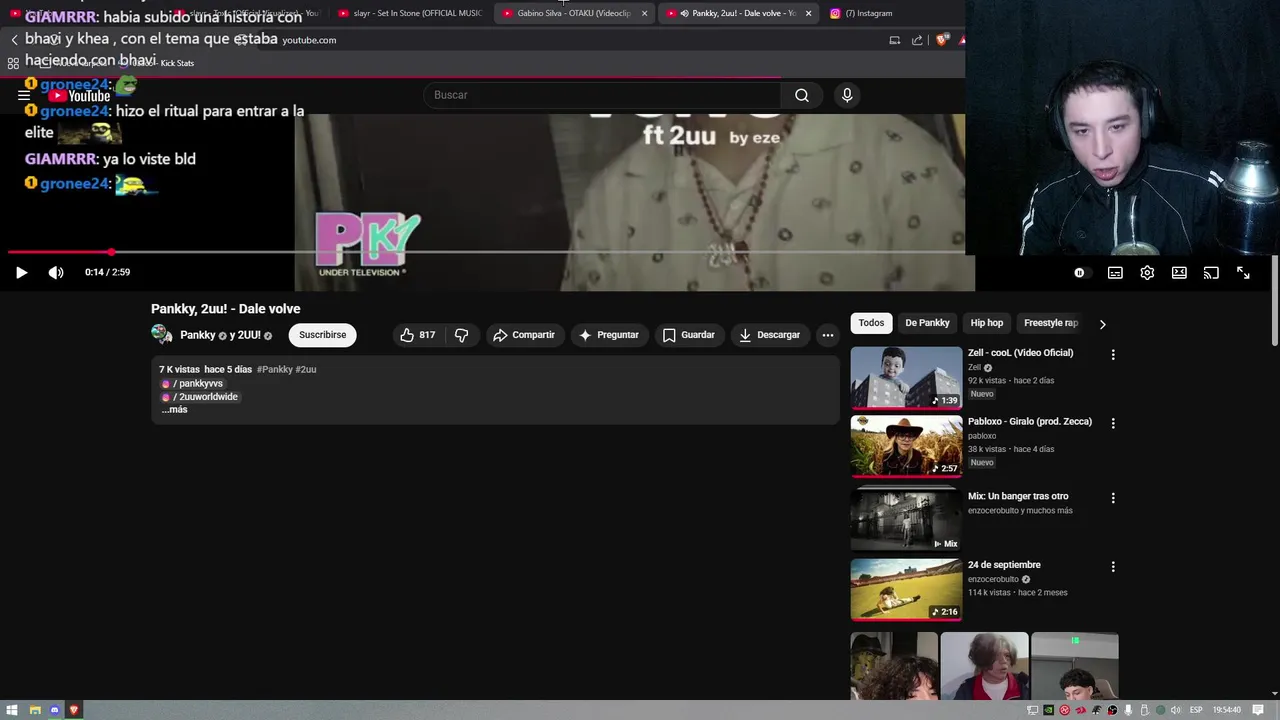Open options menu for Pabloxo - Giralo
The width and height of the screenshot is (1280, 720).
[1113, 423]
